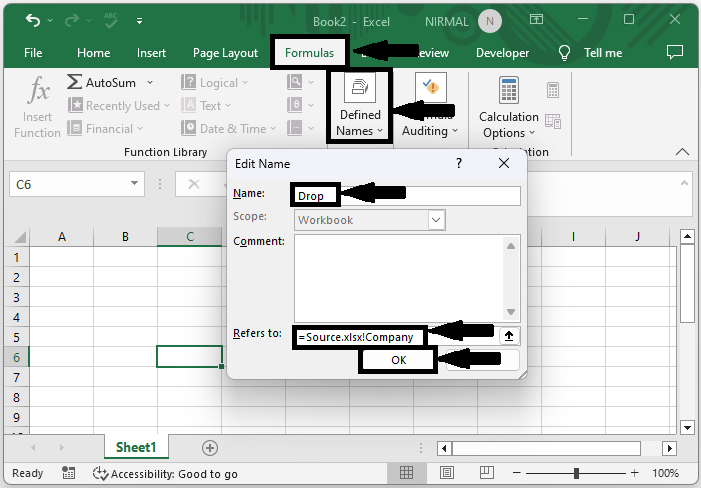Image resolution: width=701 pixels, height=488 pixels.
Task: Expand the Name Box dropdown
Action: coord(134,183)
